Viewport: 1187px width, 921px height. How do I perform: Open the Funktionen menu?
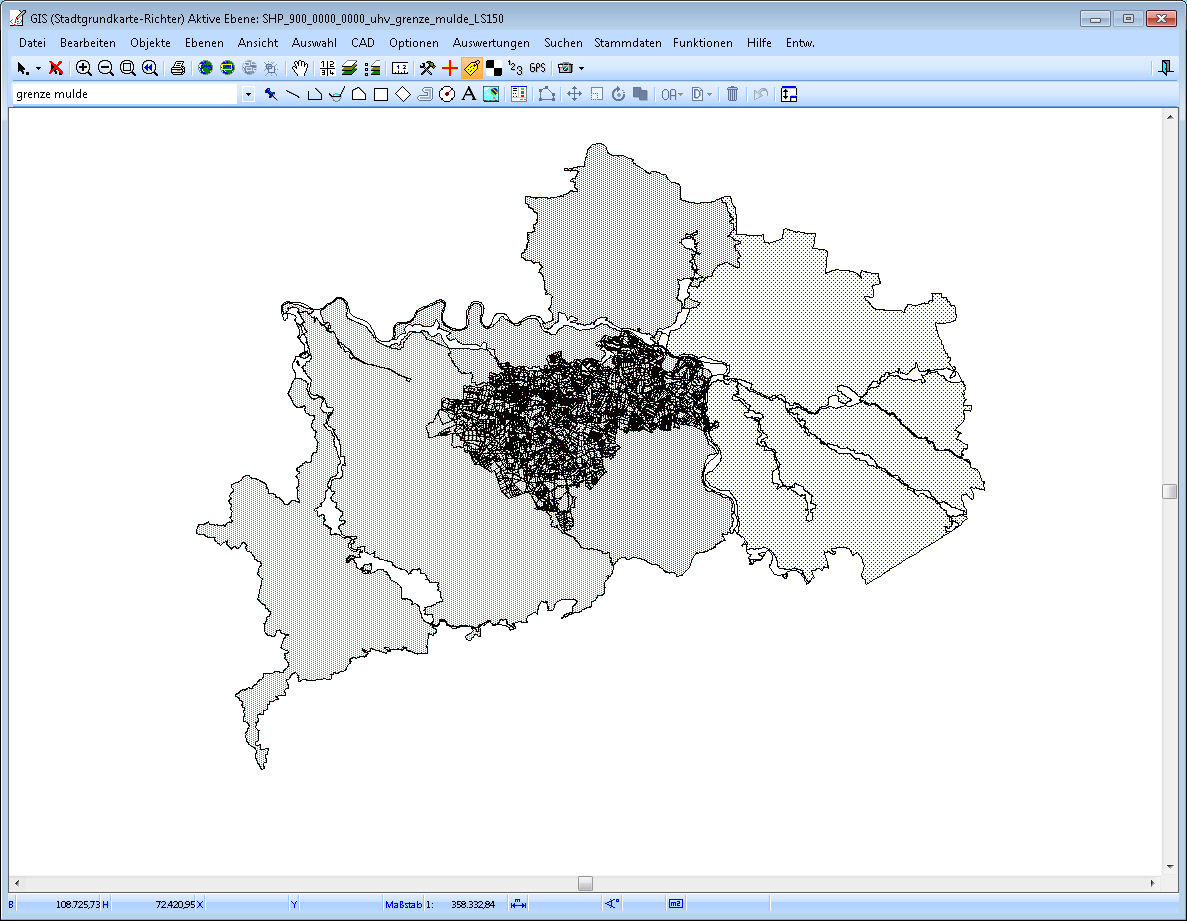[x=703, y=43]
